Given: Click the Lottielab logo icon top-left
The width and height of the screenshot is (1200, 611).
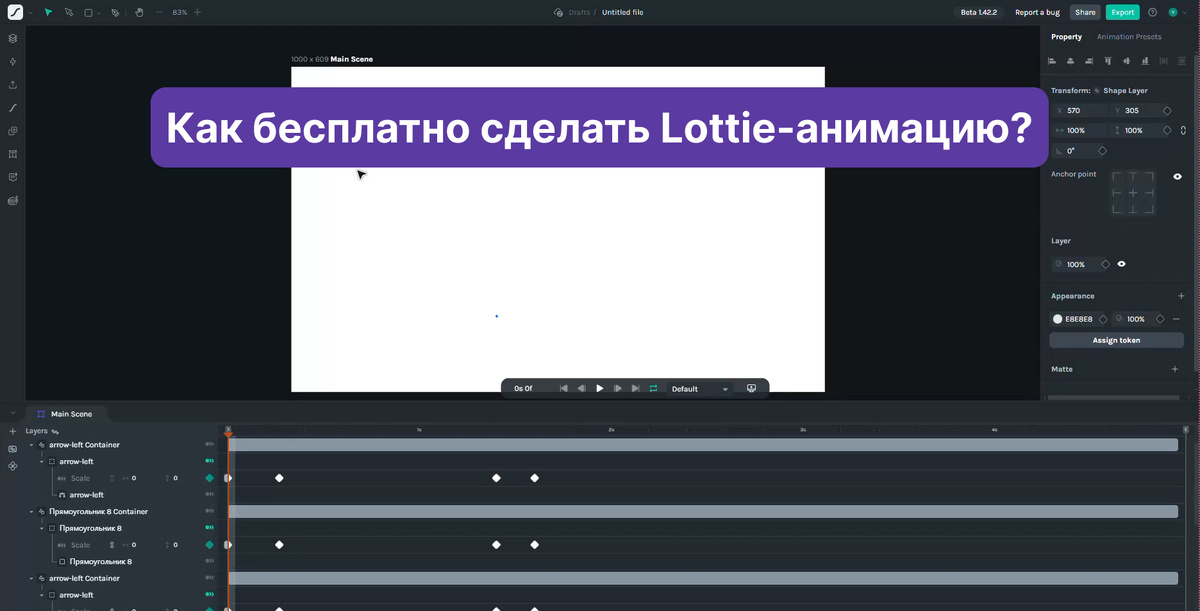Looking at the screenshot, I should [14, 12].
